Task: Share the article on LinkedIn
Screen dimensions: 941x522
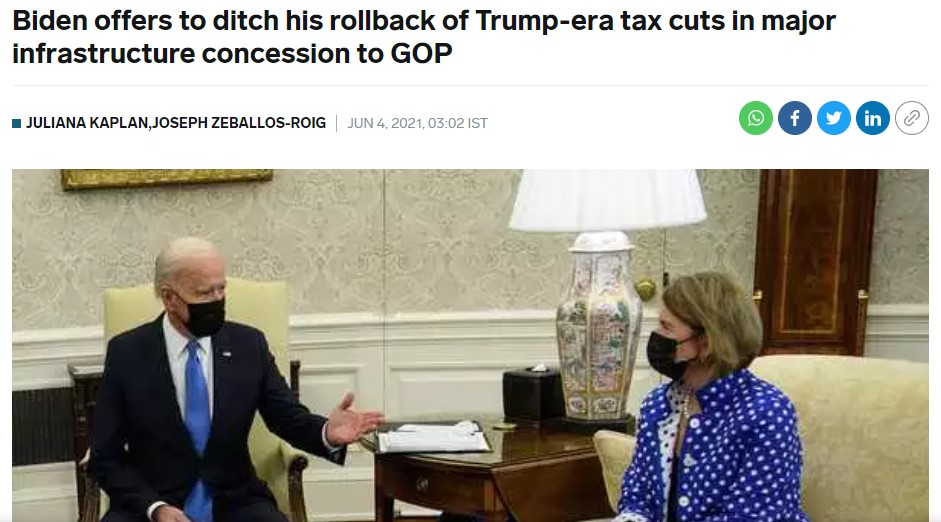Action: click(x=873, y=118)
